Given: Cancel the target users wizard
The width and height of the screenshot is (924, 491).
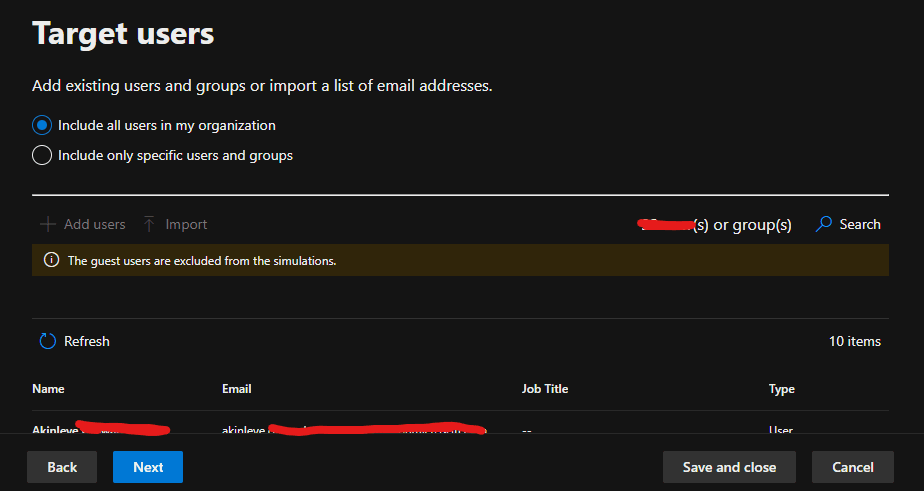Looking at the screenshot, I should point(853,467).
